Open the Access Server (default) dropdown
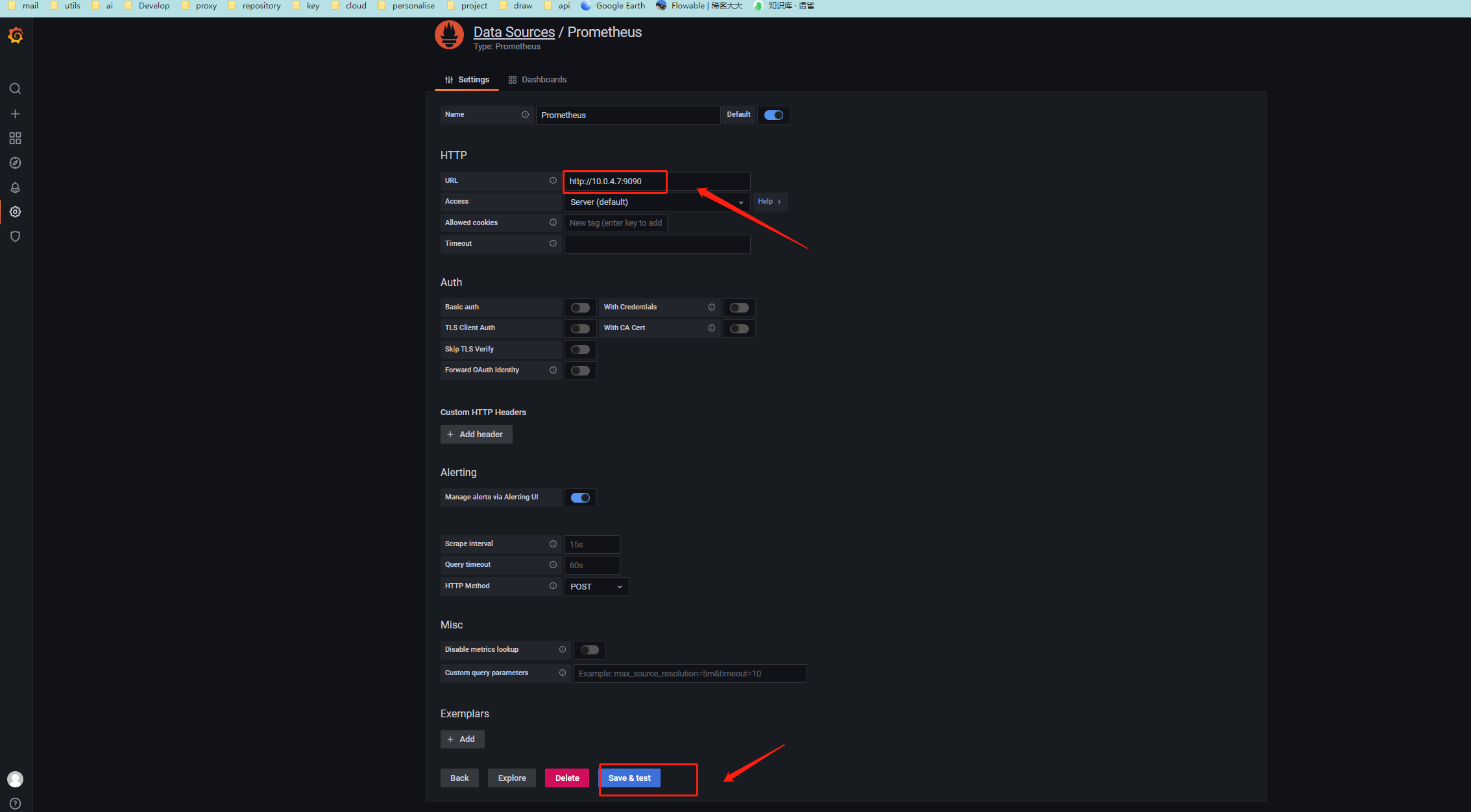 657,202
